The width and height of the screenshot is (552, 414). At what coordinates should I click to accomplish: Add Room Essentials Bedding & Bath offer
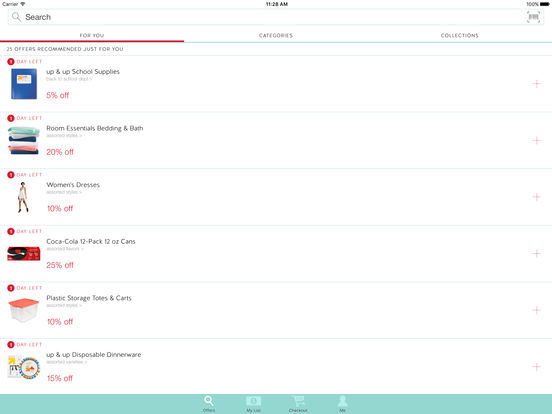click(536, 140)
